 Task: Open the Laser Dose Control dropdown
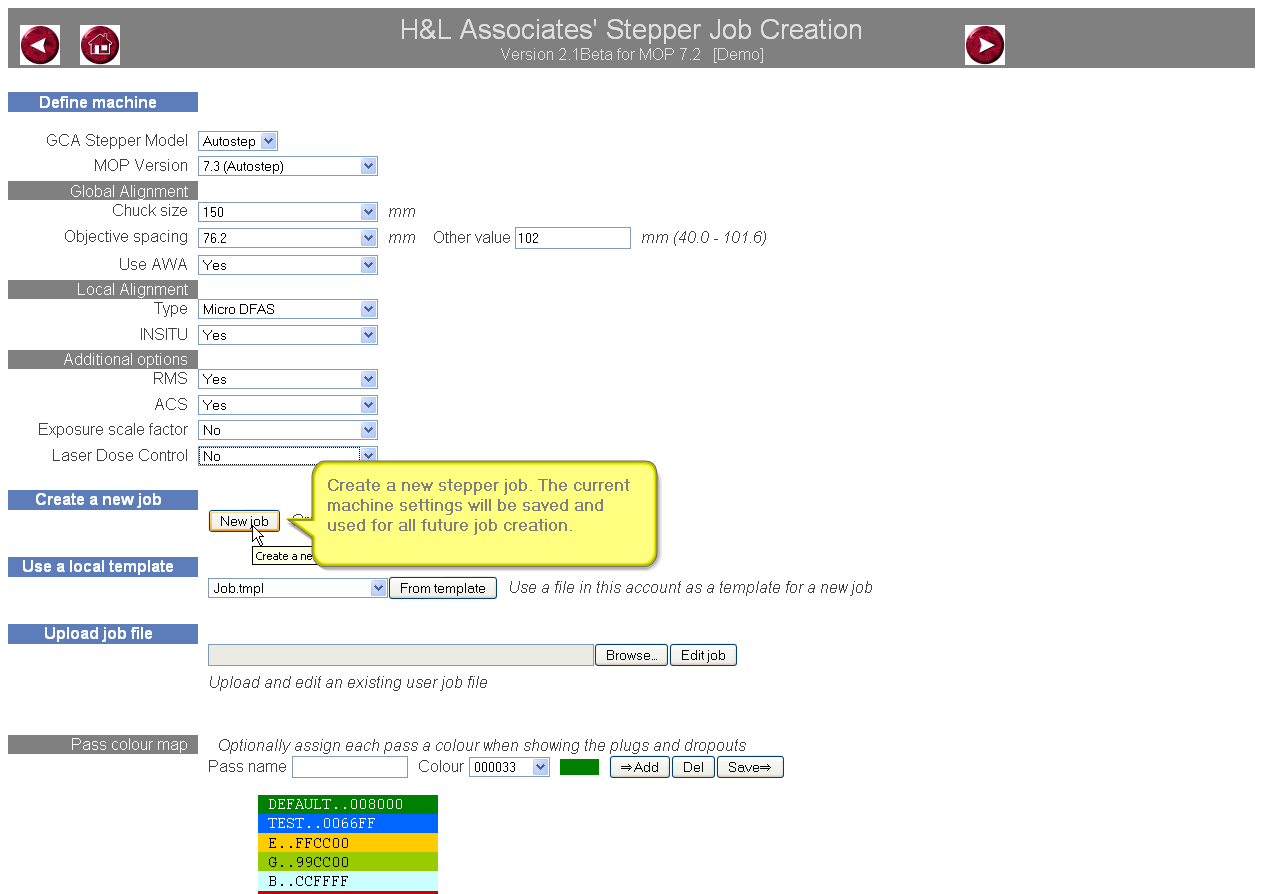tap(288, 456)
